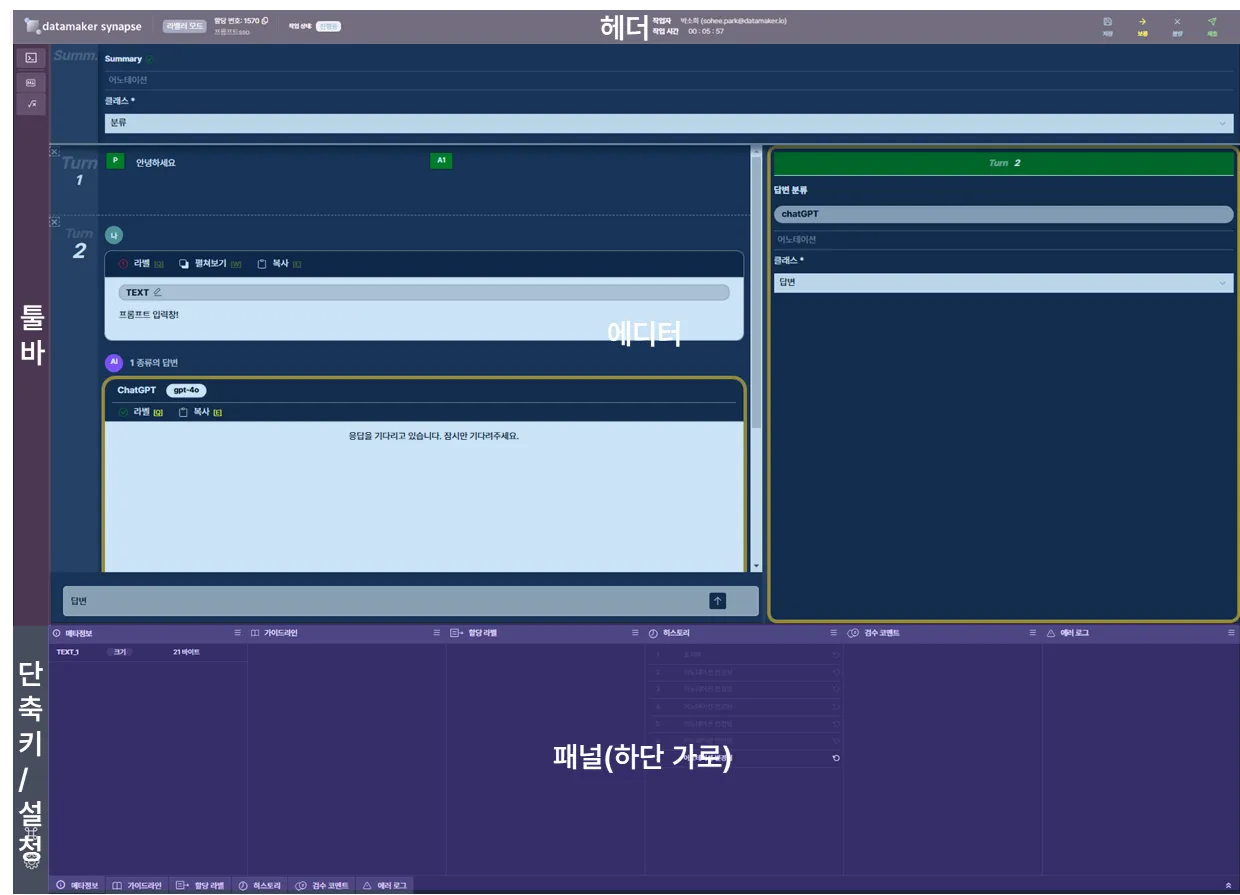Click the save icon in the header
The height and width of the screenshot is (895, 1240).
(x=1107, y=21)
